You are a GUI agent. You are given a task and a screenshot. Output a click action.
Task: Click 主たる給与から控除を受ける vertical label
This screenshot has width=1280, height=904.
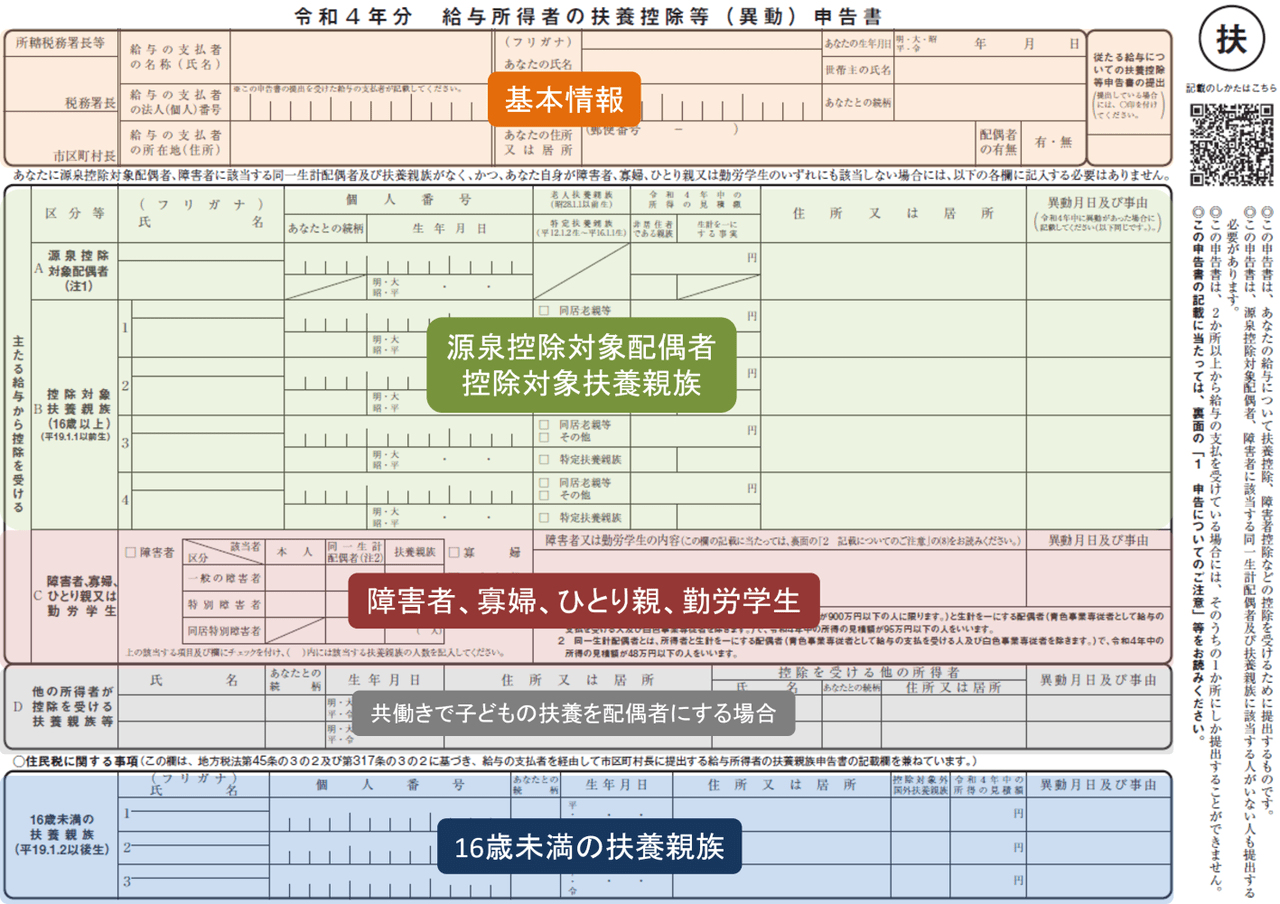click(x=18, y=425)
